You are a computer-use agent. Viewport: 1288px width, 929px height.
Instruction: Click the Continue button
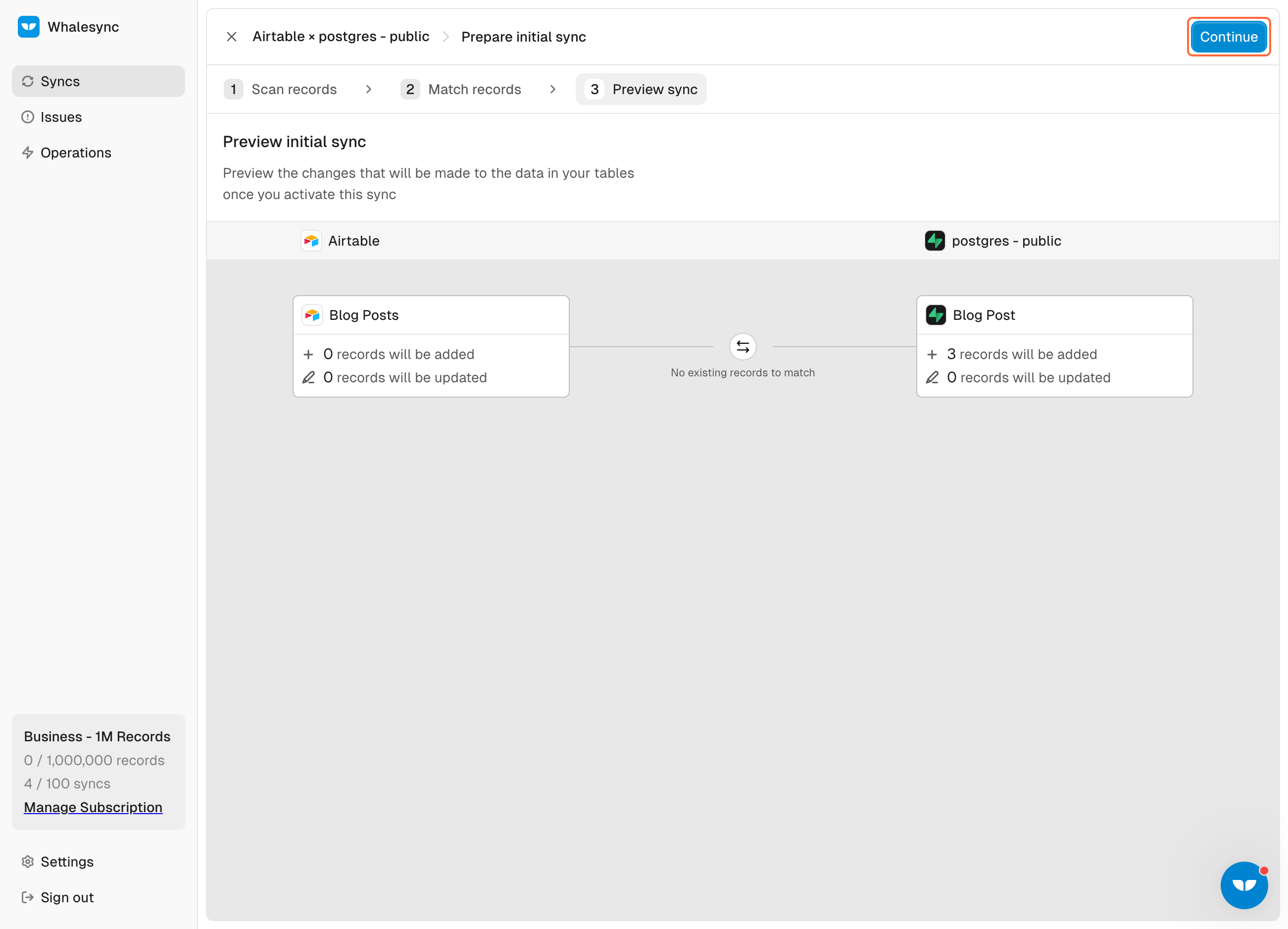point(1229,37)
